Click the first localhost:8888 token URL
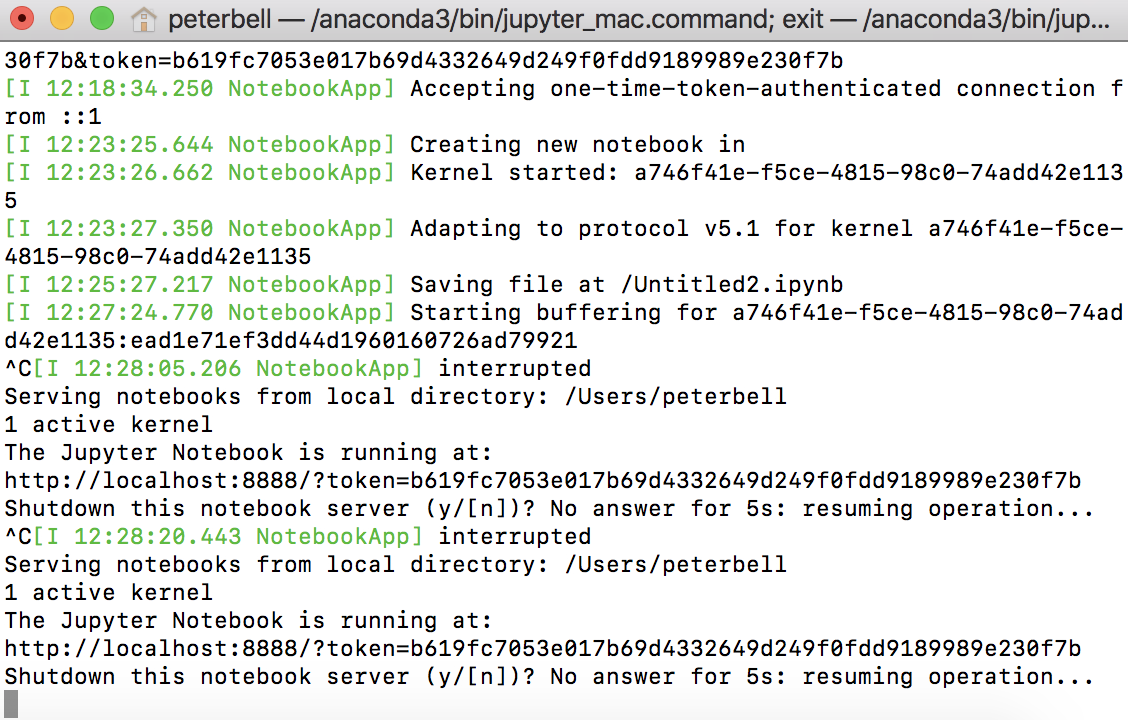The image size is (1128, 720). coord(542,480)
